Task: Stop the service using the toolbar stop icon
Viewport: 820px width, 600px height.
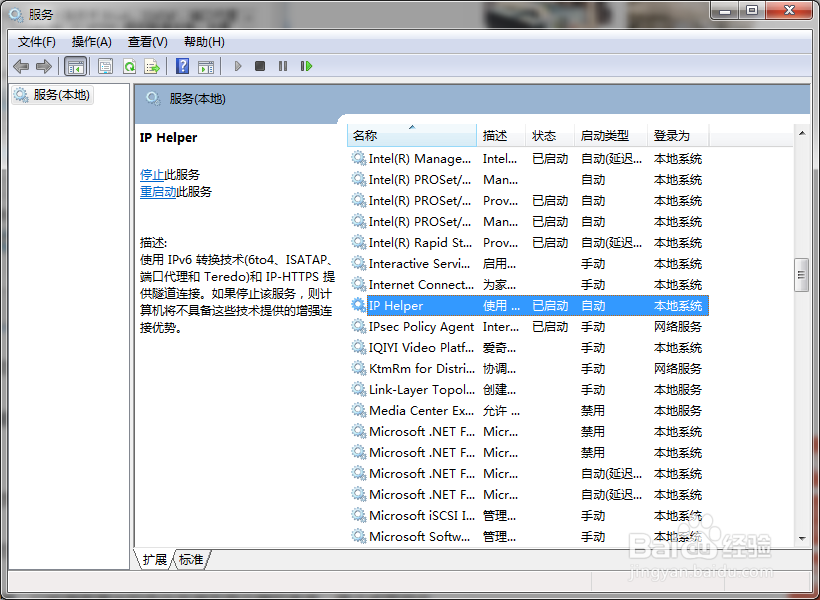Action: pyautogui.click(x=259, y=66)
